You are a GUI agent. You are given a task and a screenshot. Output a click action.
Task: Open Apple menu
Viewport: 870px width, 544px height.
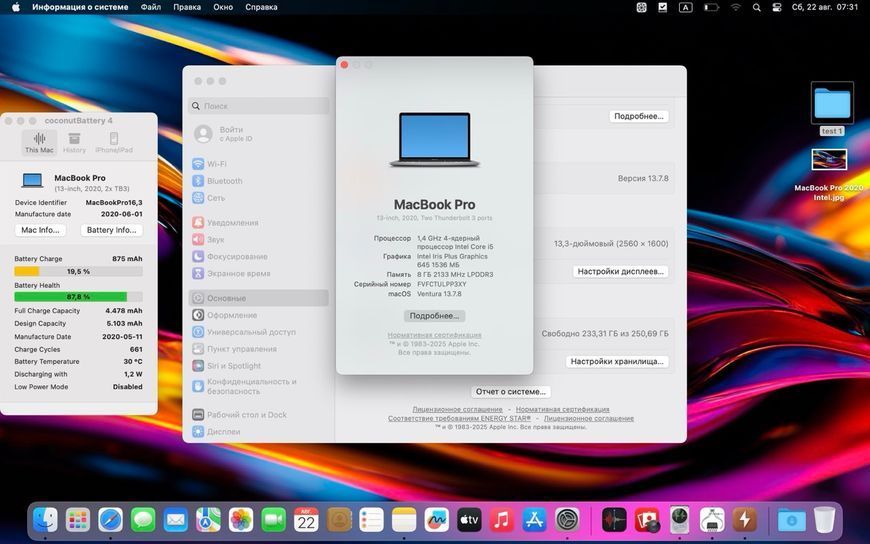16,7
